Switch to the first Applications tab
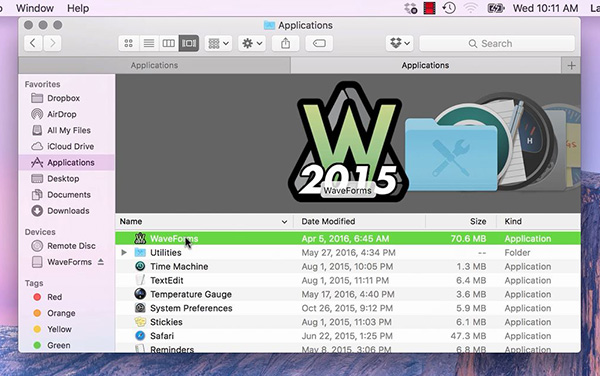 (x=154, y=65)
